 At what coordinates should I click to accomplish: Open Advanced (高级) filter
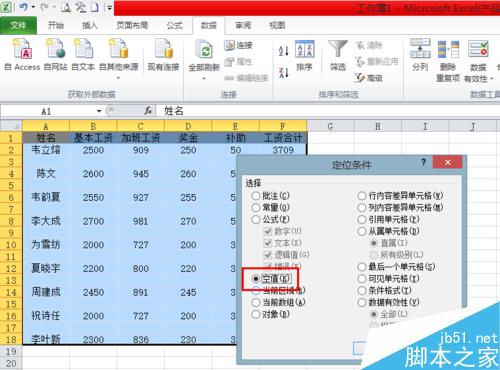[x=369, y=78]
